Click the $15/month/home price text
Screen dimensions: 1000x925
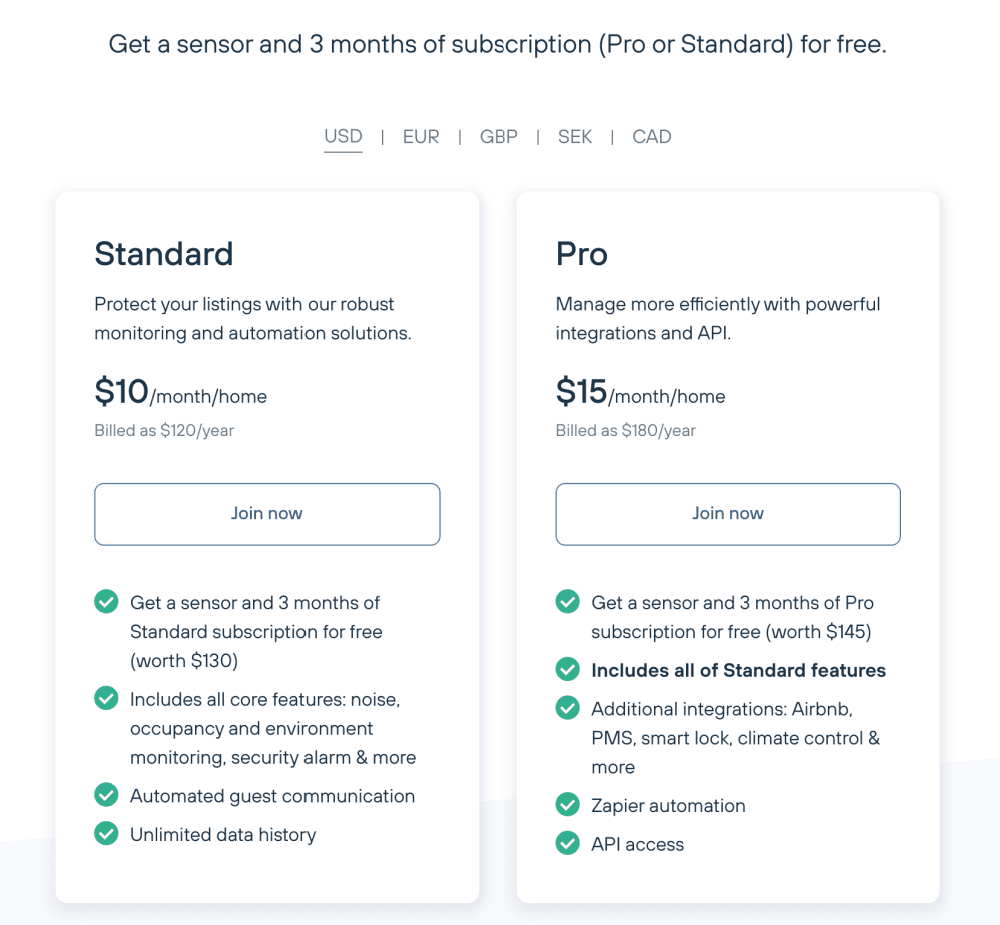coord(640,392)
